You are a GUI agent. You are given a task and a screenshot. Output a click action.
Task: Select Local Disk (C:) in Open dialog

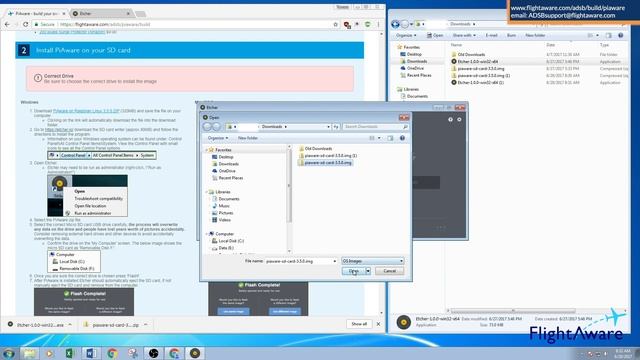[x=228, y=241]
